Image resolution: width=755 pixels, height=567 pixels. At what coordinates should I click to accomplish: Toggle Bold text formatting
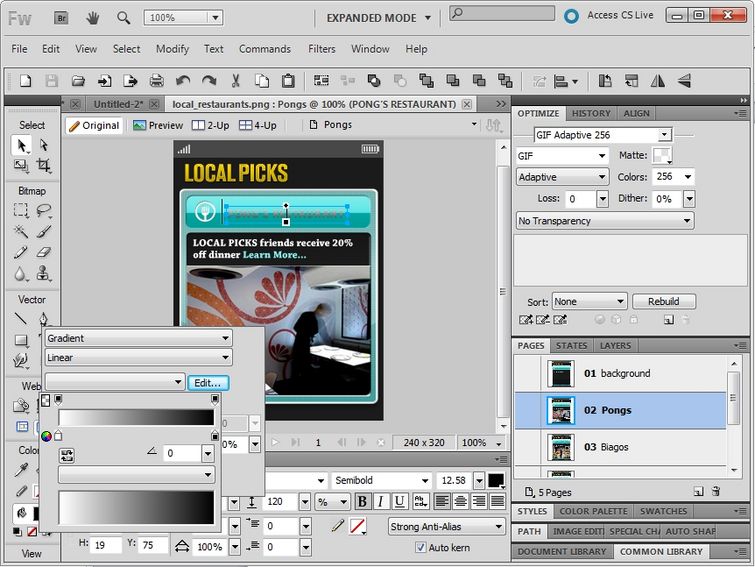(363, 502)
